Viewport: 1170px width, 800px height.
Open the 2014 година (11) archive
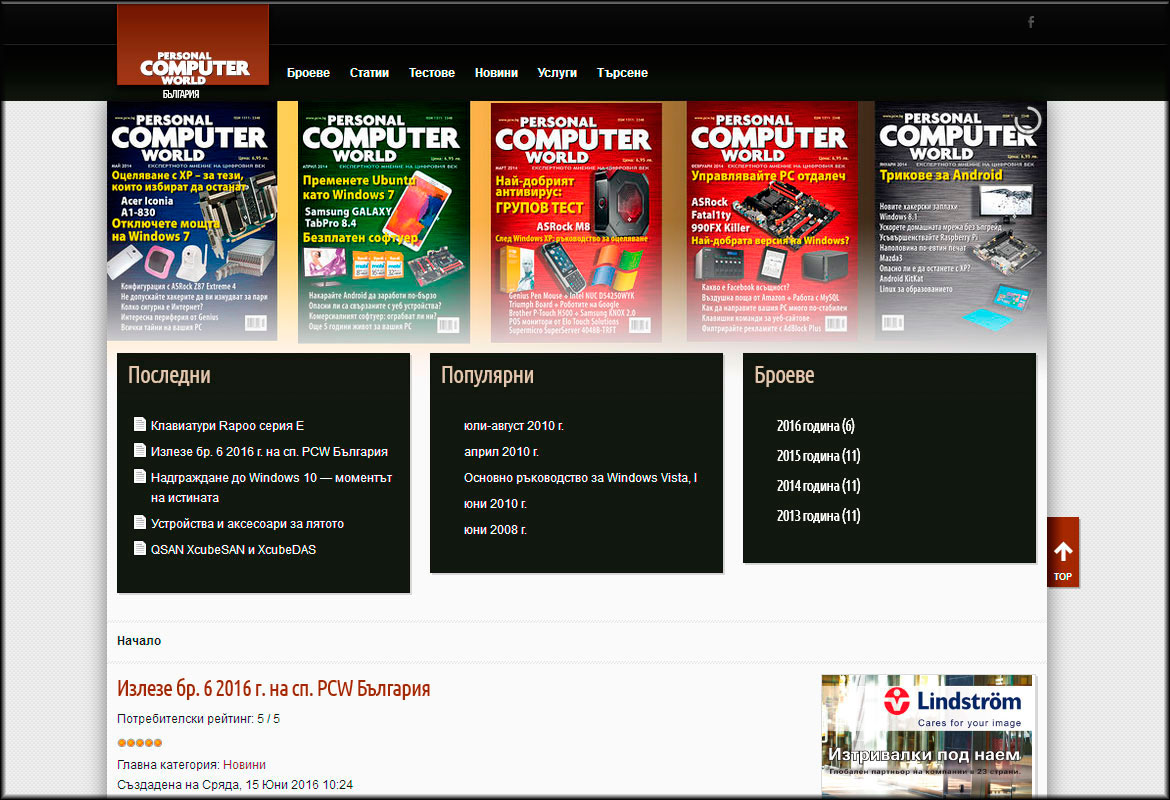point(819,485)
